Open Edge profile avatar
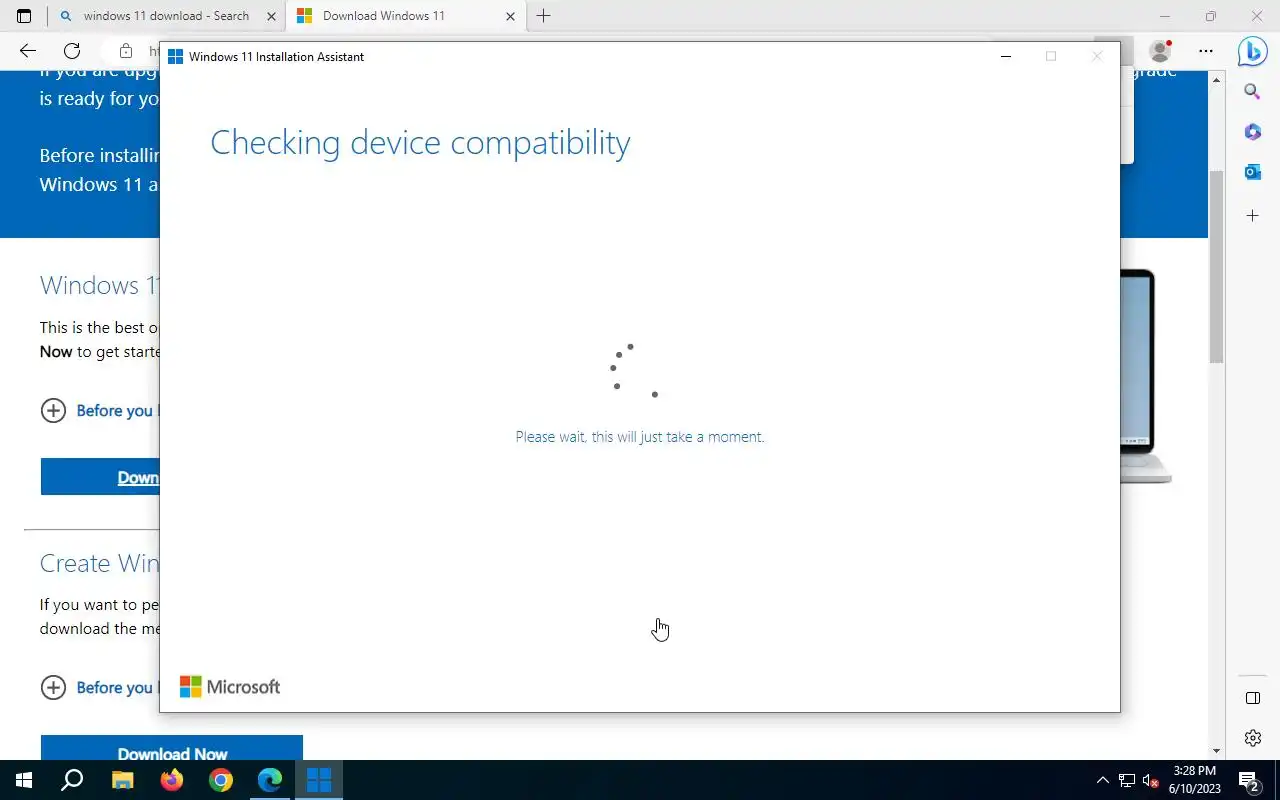 click(x=1160, y=50)
